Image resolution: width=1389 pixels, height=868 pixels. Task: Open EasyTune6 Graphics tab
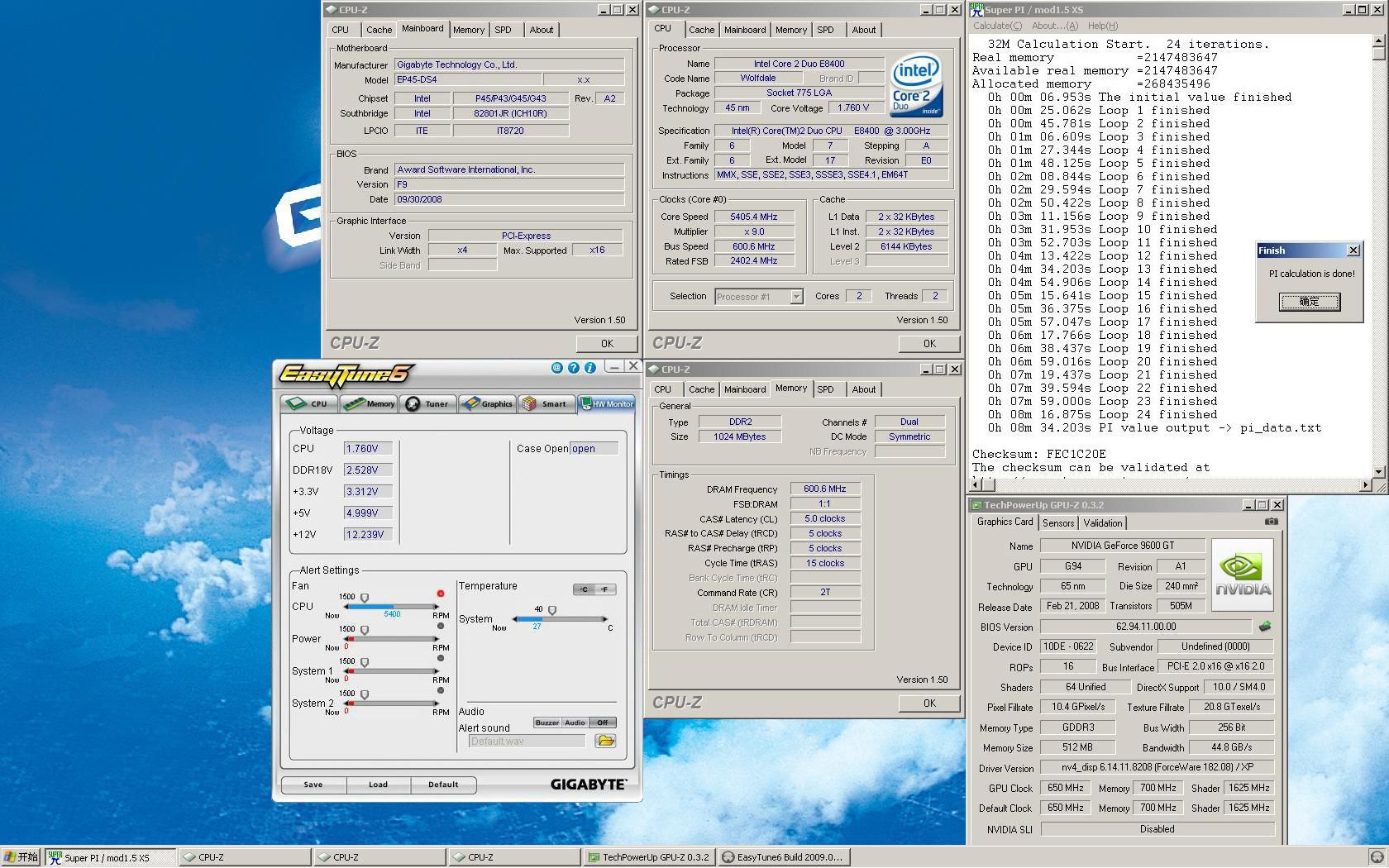point(488,403)
